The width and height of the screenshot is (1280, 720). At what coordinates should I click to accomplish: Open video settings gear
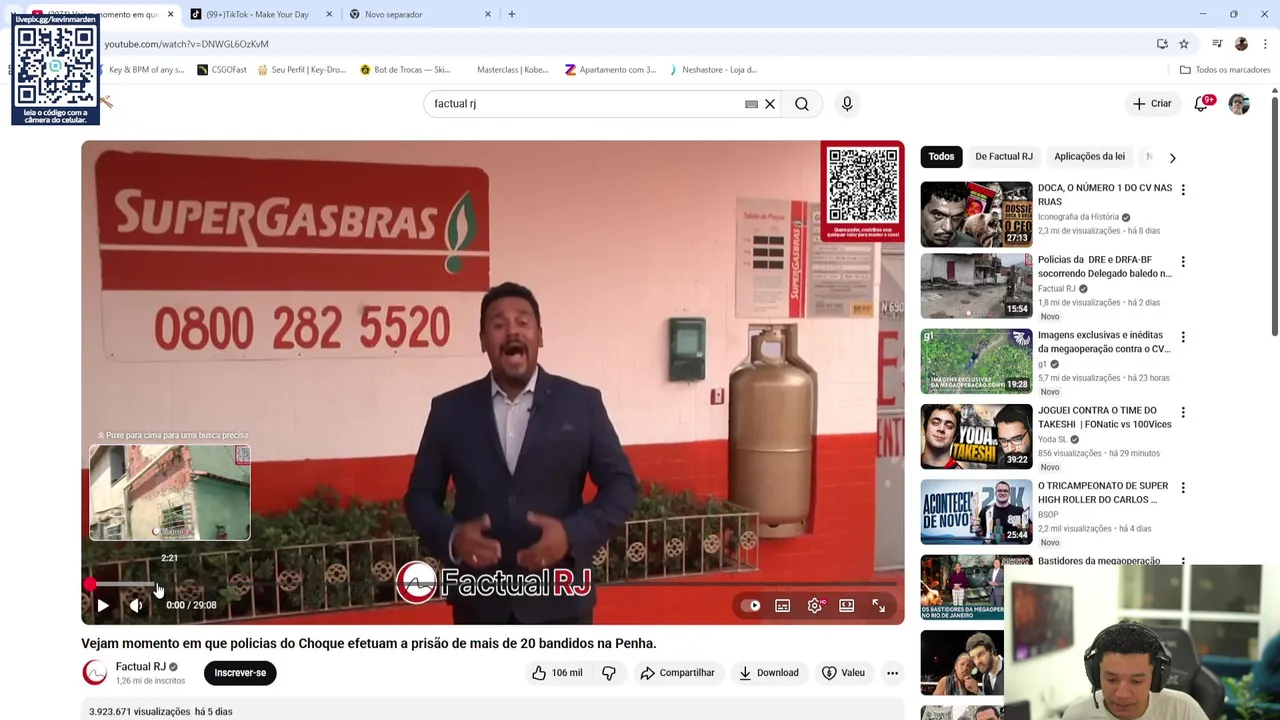(815, 605)
